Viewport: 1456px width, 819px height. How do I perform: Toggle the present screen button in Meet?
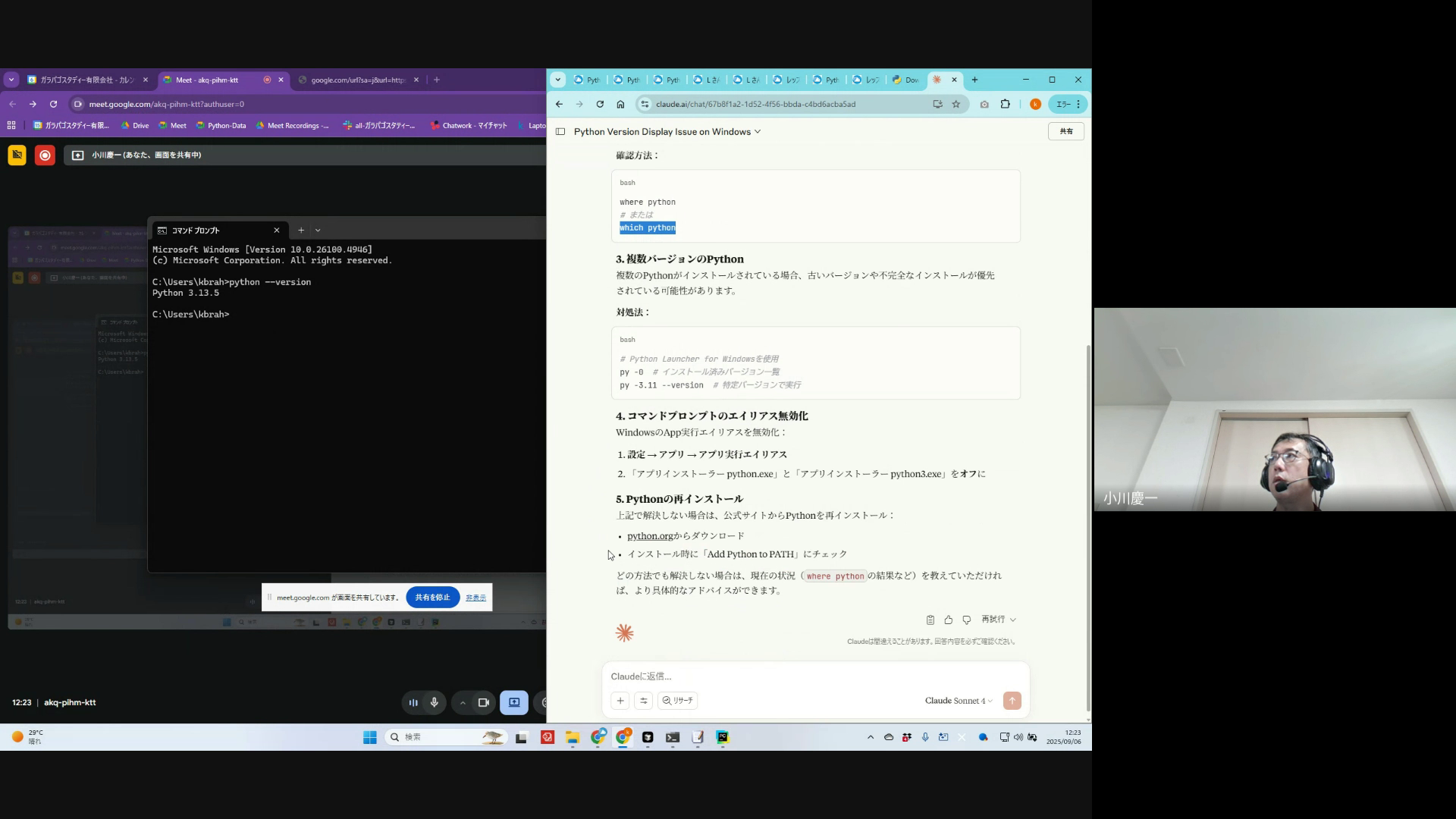click(x=513, y=702)
